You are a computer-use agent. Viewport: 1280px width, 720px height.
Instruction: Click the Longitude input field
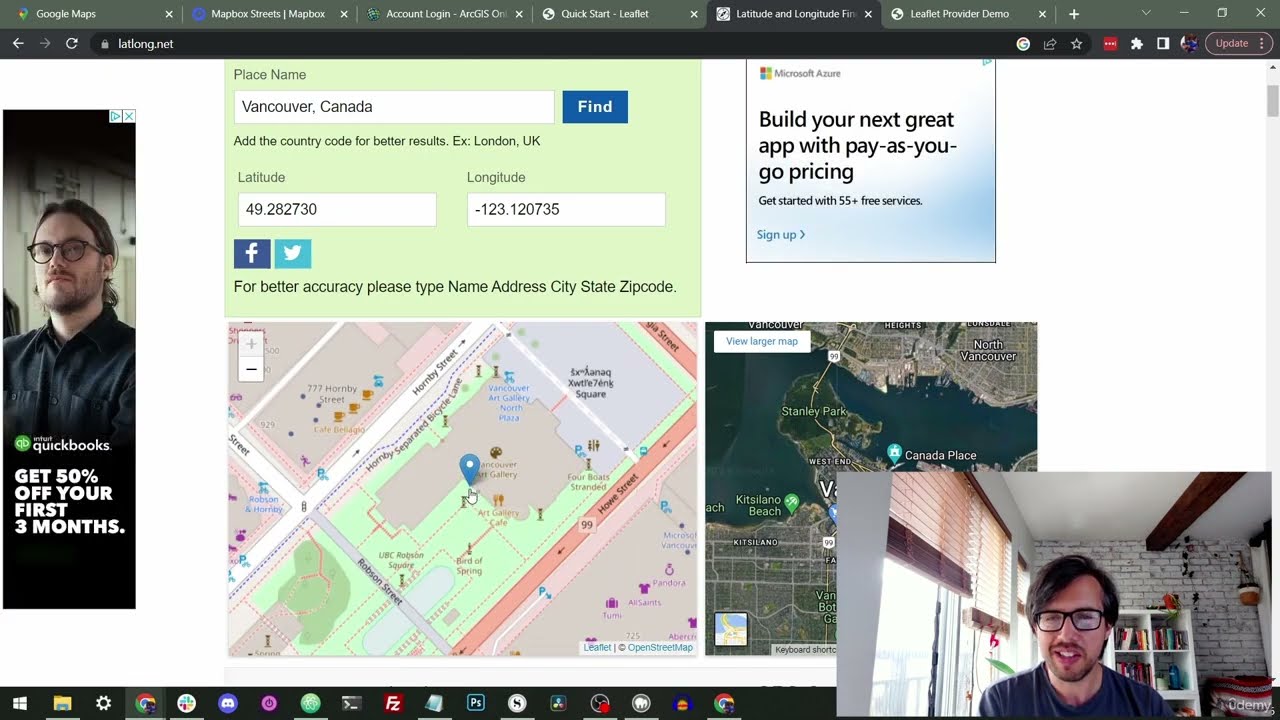566,210
